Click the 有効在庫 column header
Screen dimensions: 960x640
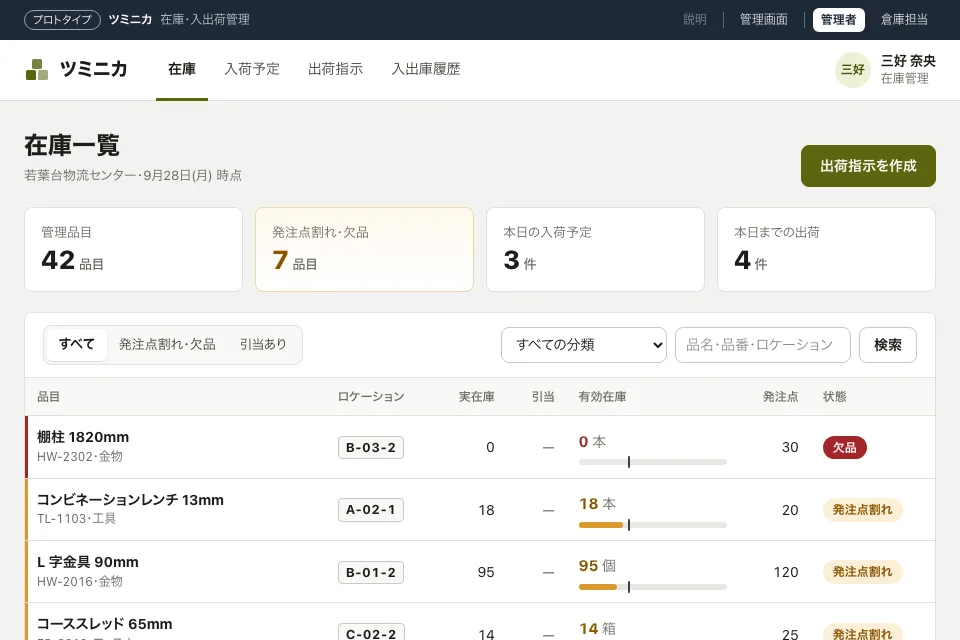coord(602,397)
